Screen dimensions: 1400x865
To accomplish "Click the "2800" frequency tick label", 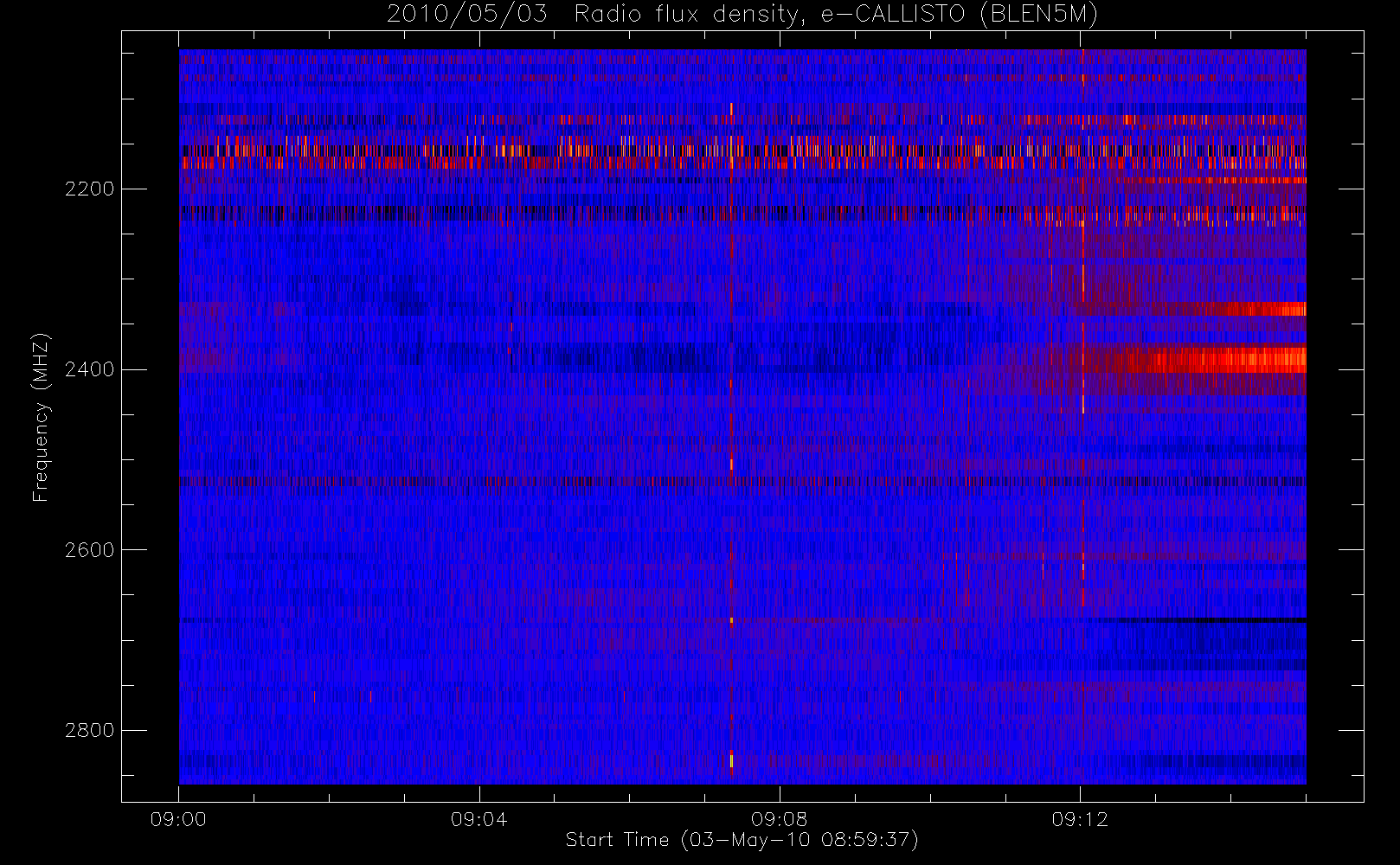I will click(89, 731).
